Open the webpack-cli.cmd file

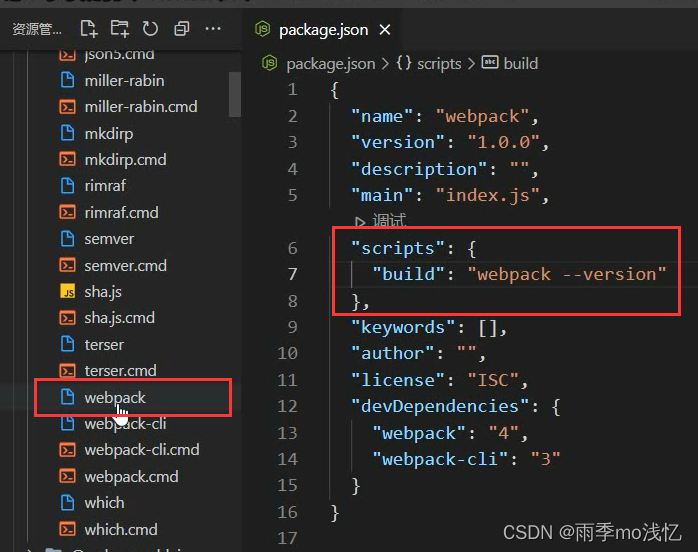[142, 450]
